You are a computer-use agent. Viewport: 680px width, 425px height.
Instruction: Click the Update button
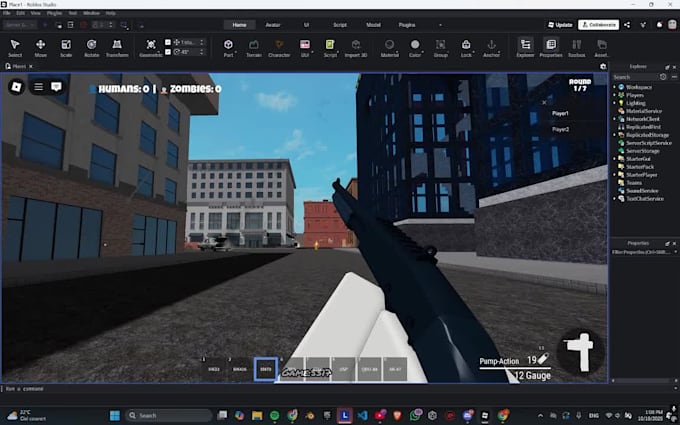pyautogui.click(x=560, y=25)
